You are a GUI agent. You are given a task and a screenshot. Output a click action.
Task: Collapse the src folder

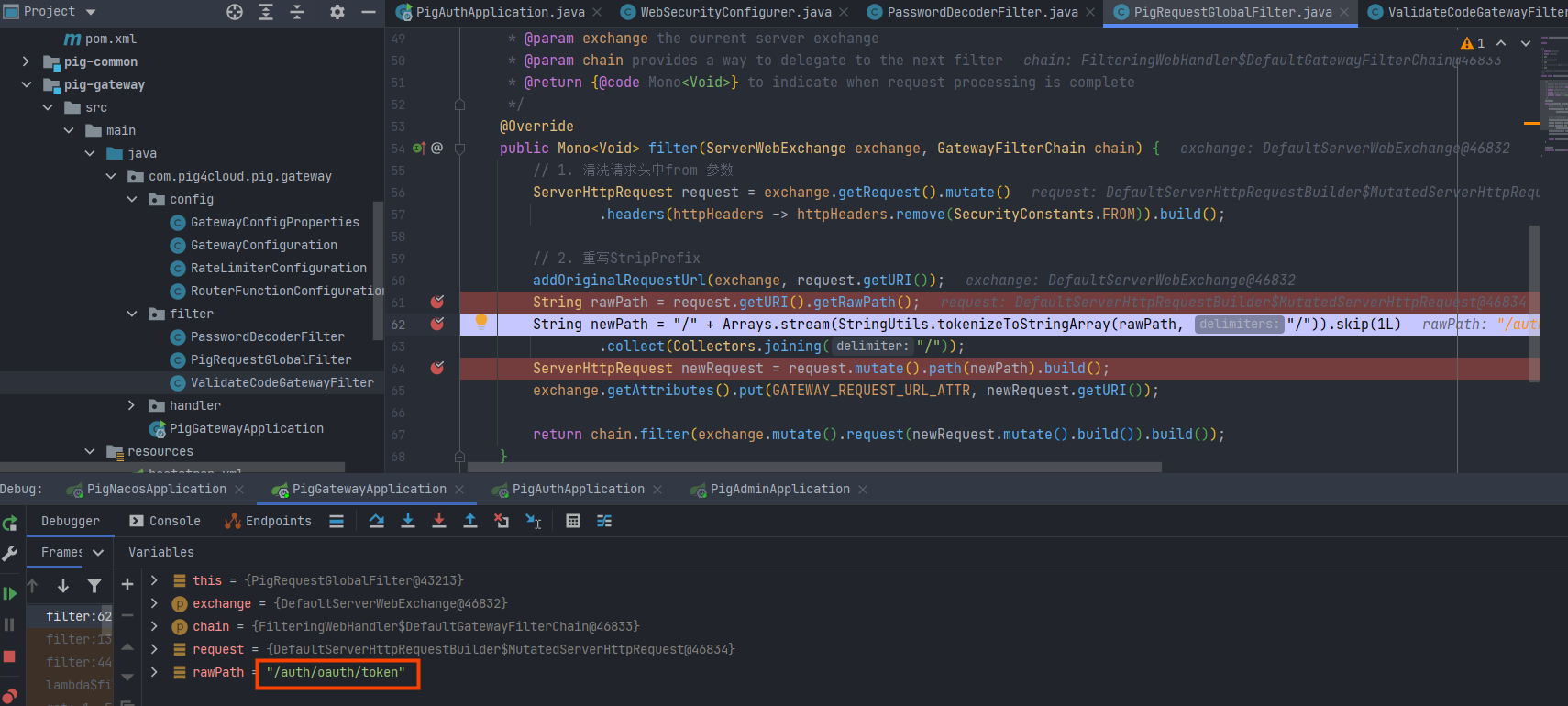pyautogui.click(x=48, y=107)
